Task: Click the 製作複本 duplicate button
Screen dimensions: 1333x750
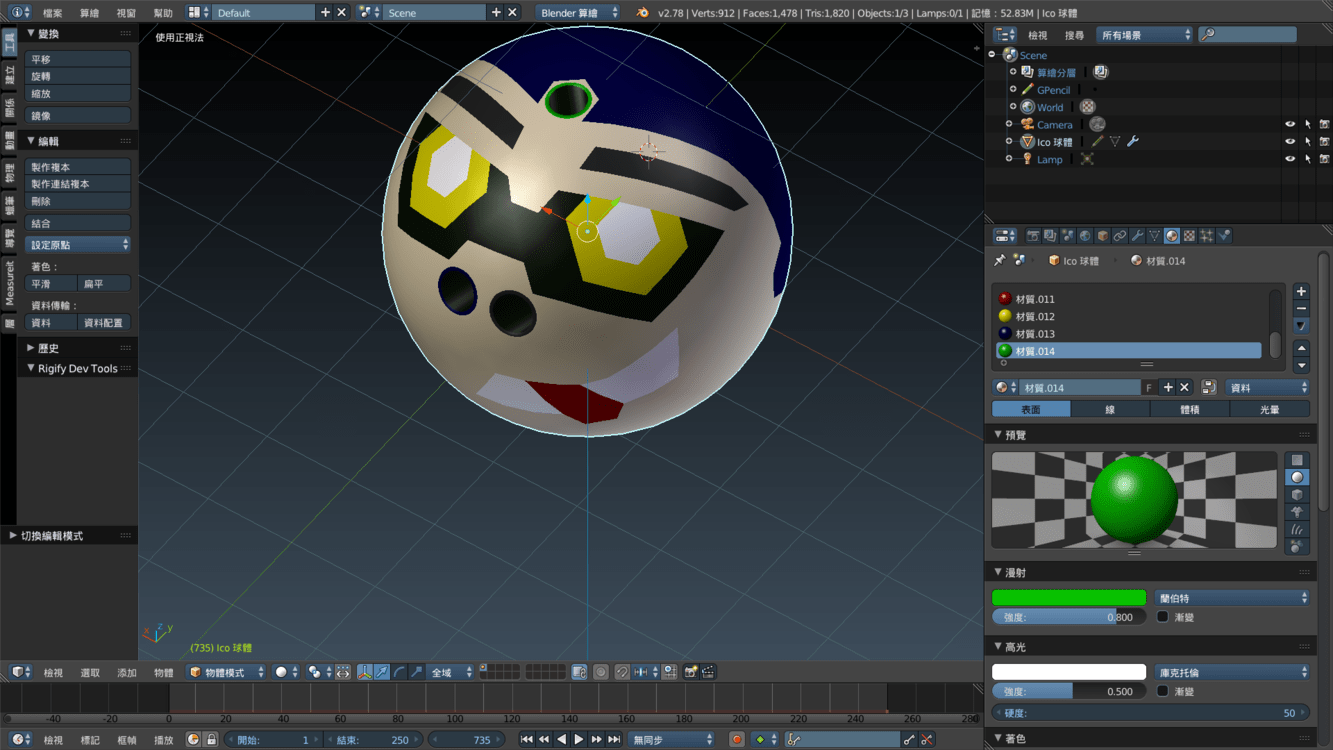Action: [78, 167]
